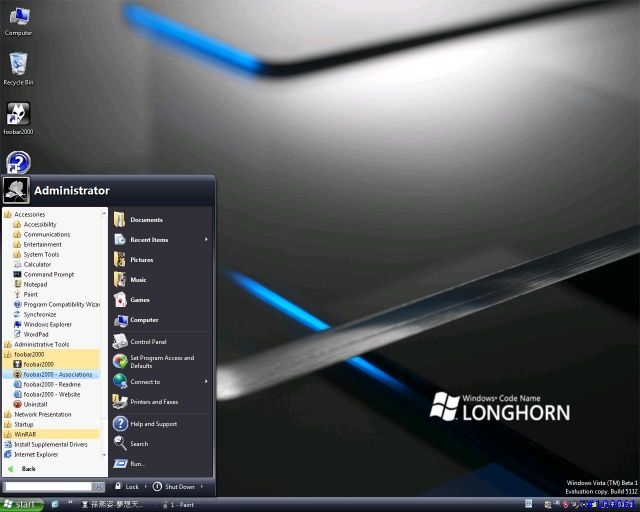Click the Start button on taskbar
This screenshot has height=512, width=640.
pyautogui.click(x=21, y=505)
